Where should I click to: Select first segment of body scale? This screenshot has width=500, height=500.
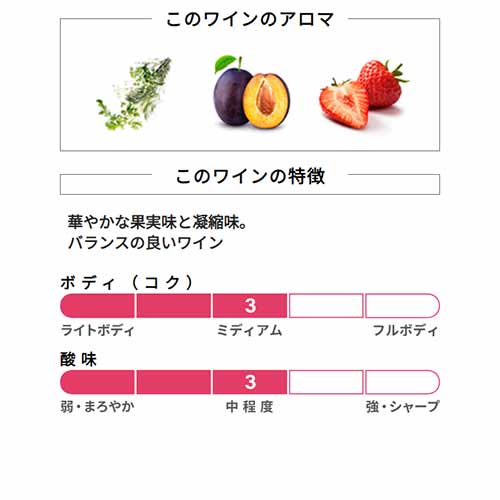(97, 306)
